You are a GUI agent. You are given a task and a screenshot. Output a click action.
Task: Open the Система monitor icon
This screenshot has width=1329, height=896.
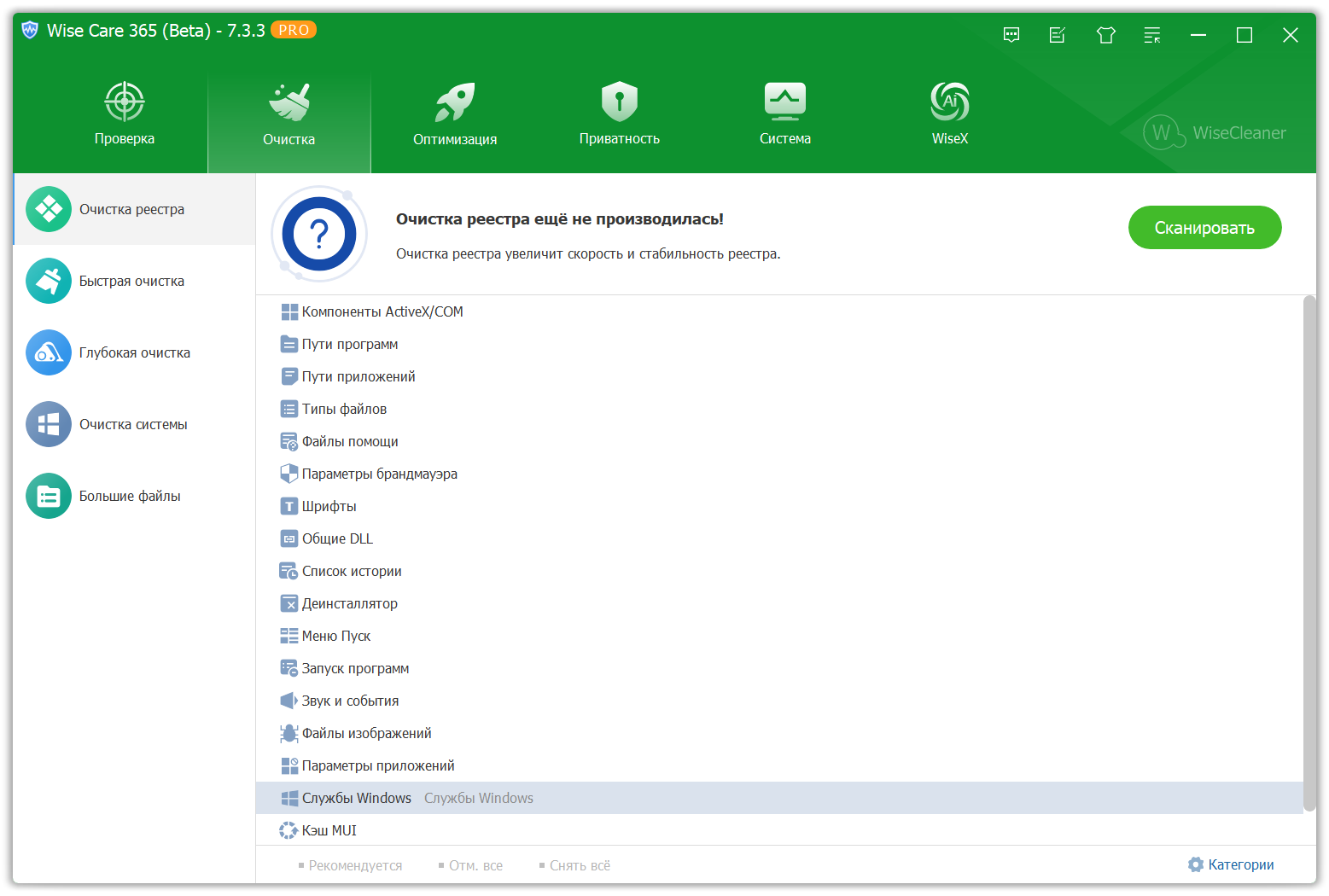pyautogui.click(x=784, y=102)
